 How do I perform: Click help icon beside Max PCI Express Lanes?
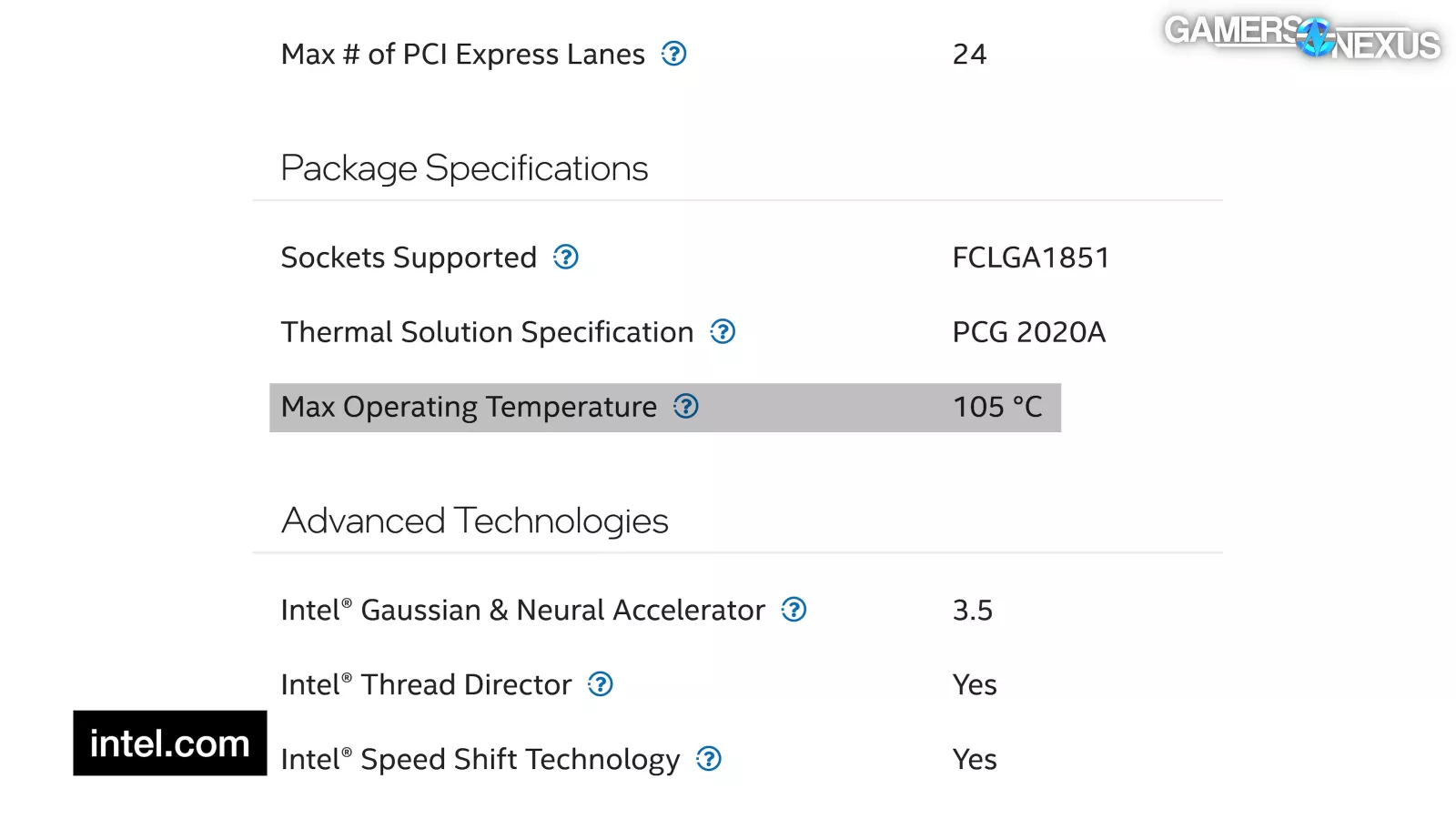coord(673,54)
